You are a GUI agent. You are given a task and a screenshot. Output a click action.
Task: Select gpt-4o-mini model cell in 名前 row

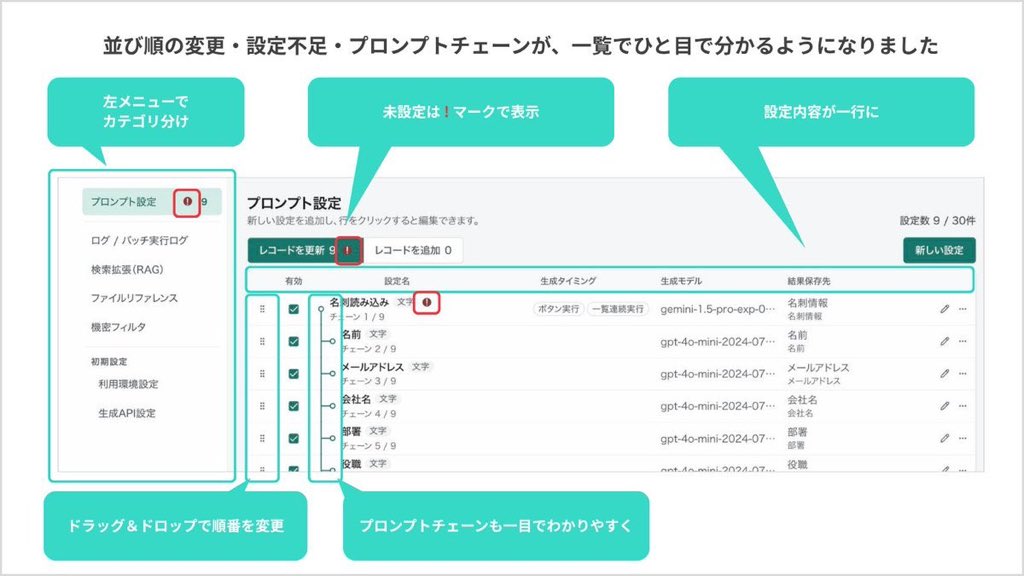(x=718, y=341)
